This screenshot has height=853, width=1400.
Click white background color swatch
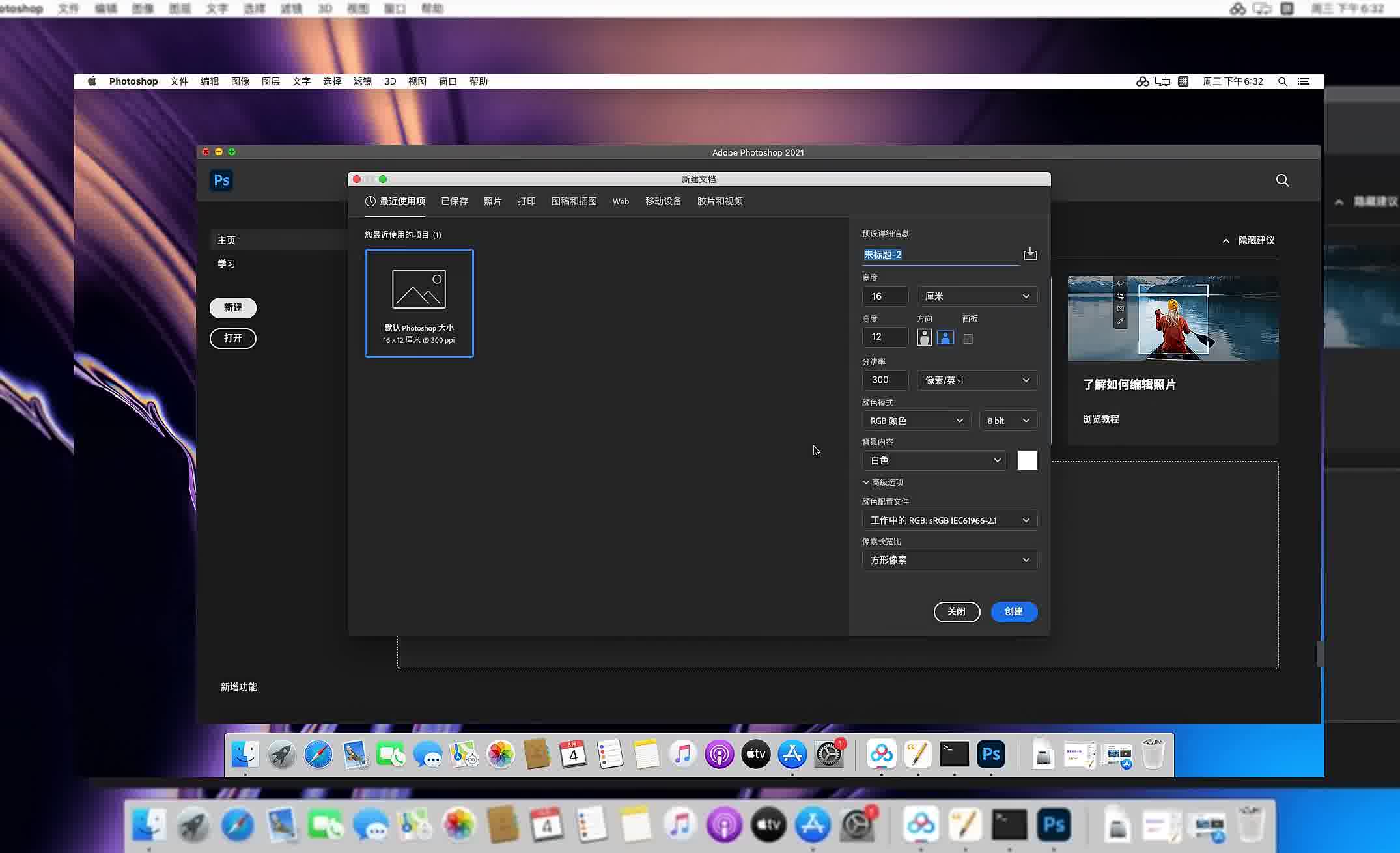pos(1027,460)
